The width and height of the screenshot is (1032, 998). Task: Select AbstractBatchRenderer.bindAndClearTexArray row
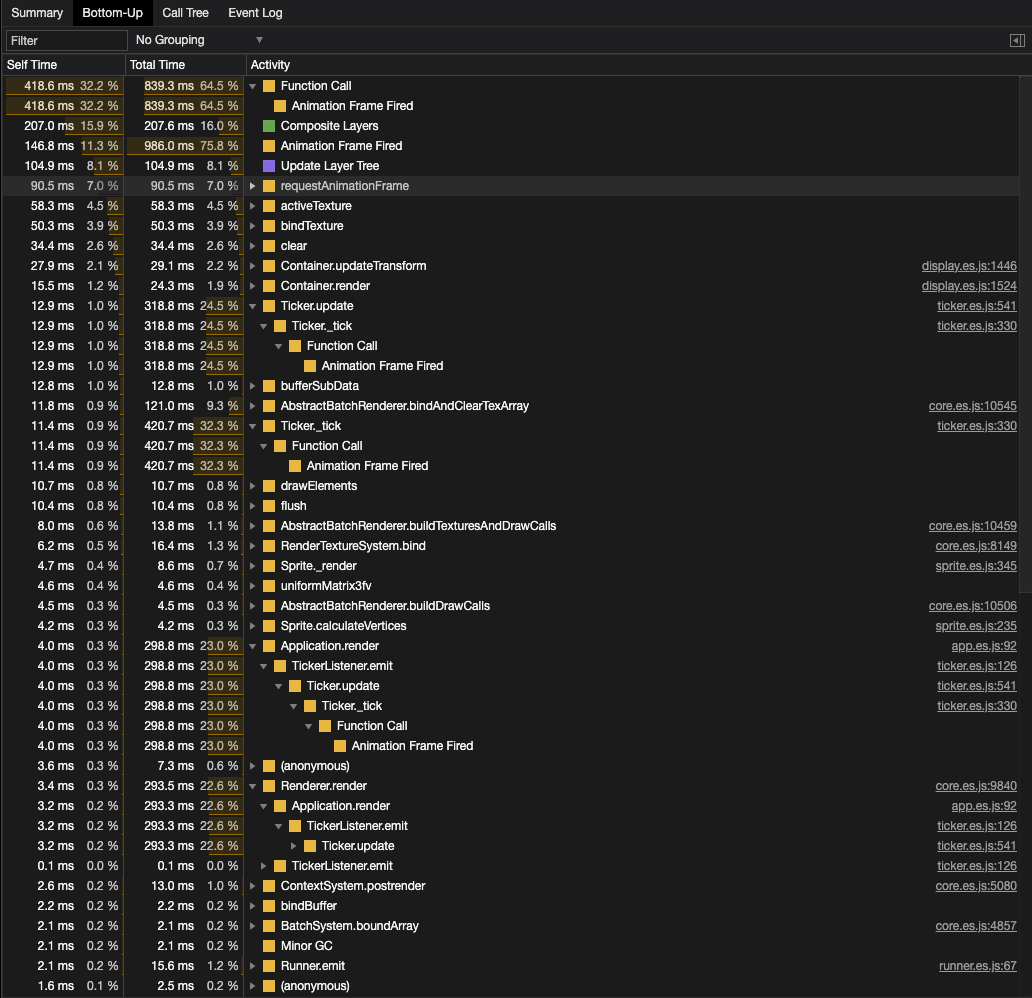pos(510,406)
